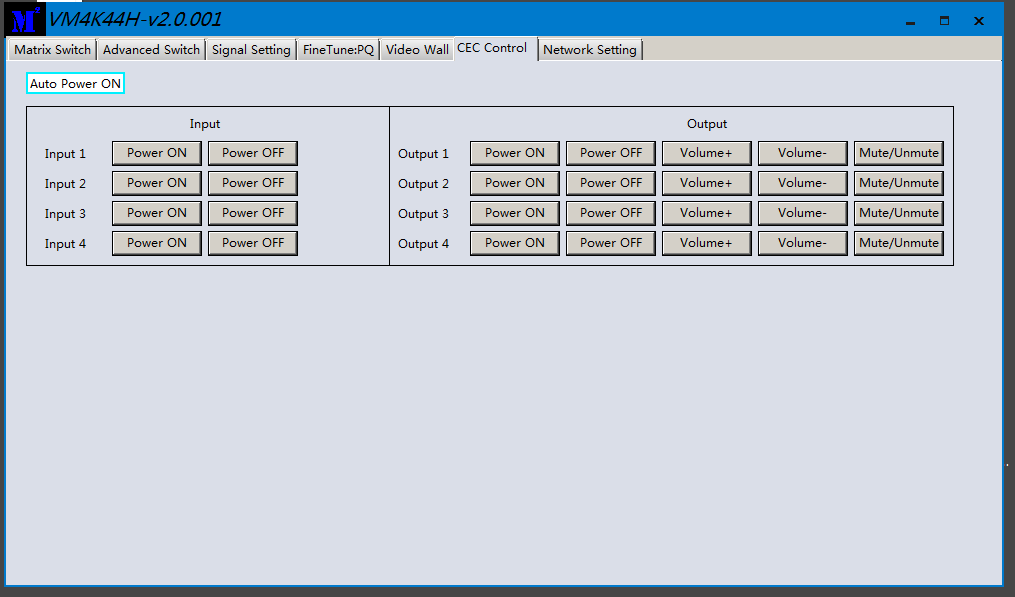1015x597 pixels.
Task: Toggle the Auto Power ON option
Action: pyautogui.click(x=75, y=84)
